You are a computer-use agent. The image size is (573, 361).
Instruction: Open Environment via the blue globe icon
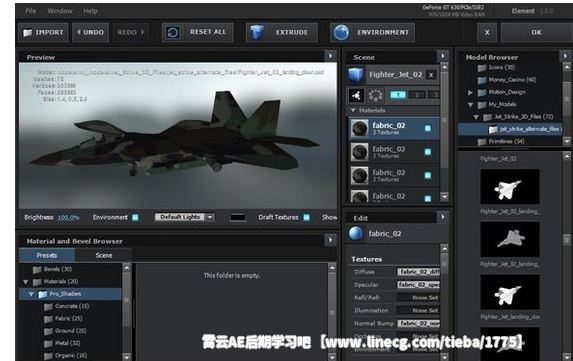(341, 33)
